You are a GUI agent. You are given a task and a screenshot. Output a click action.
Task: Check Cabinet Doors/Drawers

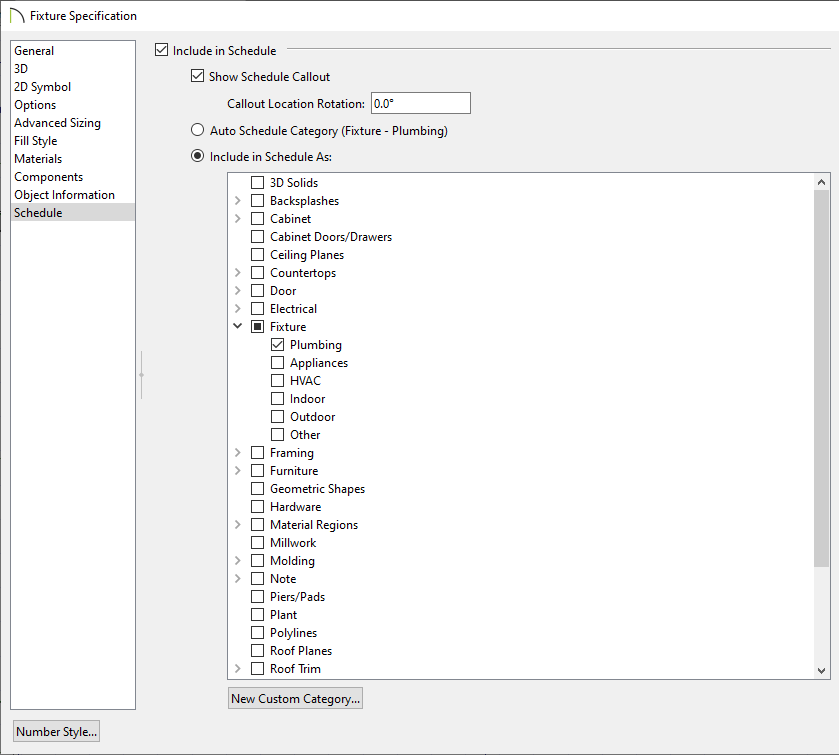257,237
